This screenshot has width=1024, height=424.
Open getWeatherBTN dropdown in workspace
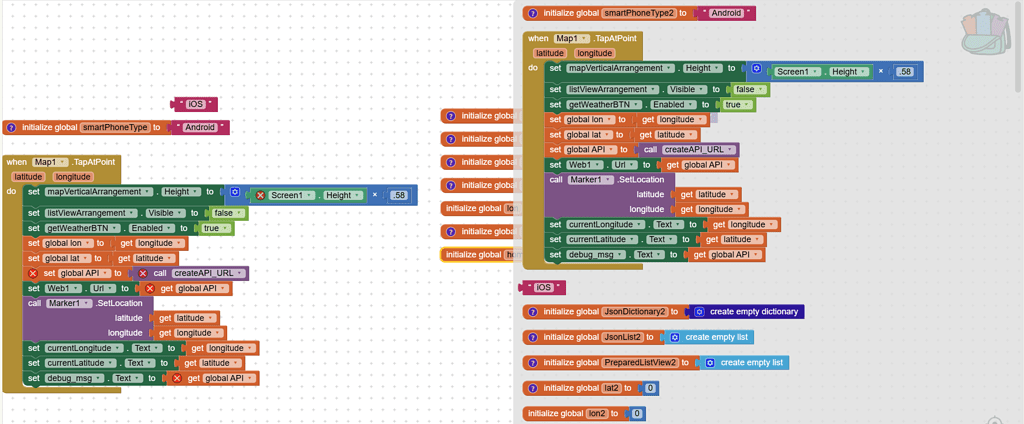click(83, 228)
